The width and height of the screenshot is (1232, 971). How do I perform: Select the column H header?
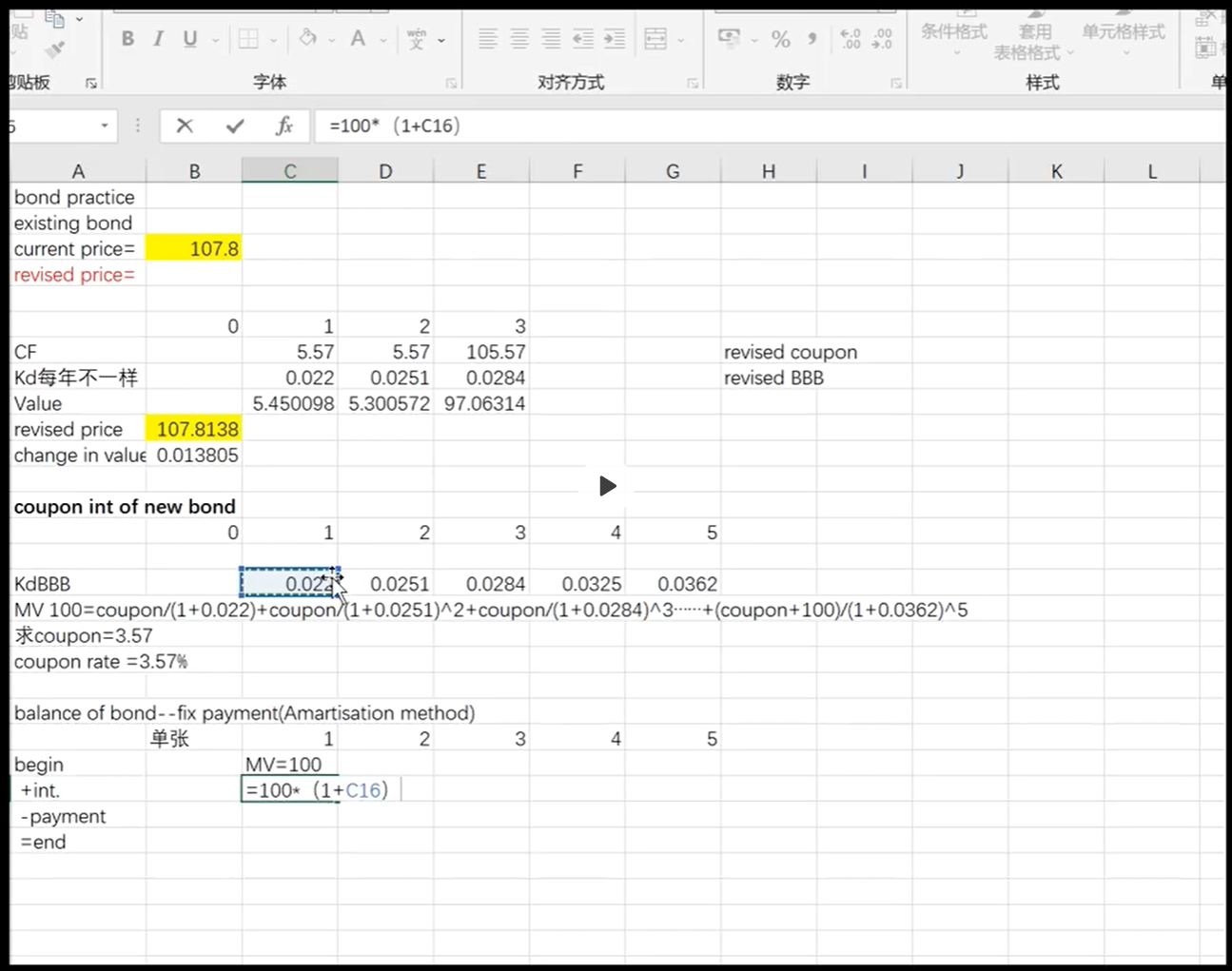point(769,171)
